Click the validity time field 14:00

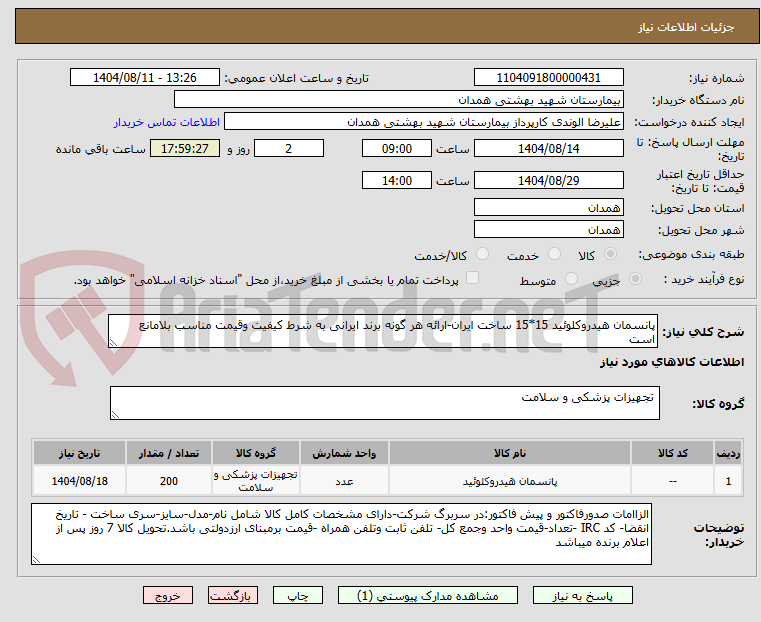[x=397, y=180]
